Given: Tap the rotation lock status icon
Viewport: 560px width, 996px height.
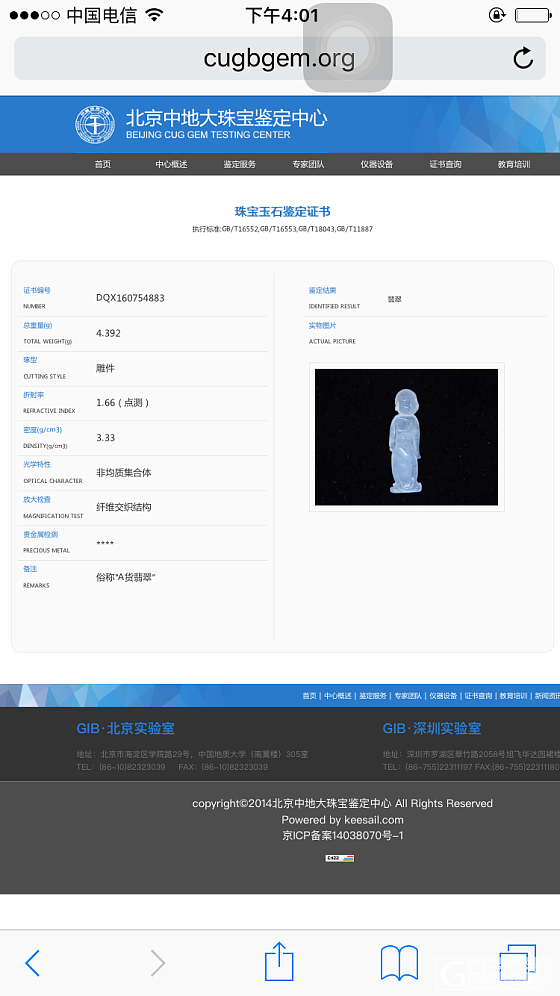Looking at the screenshot, I should [x=497, y=15].
